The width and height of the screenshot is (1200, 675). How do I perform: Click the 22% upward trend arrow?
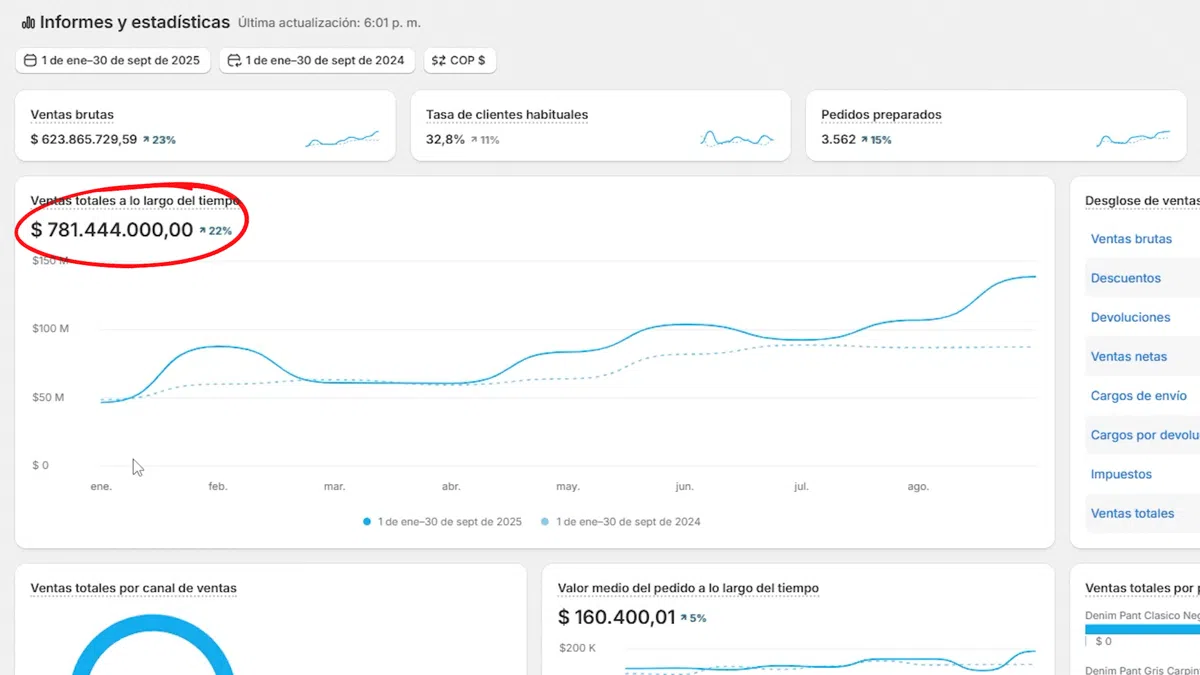click(x=203, y=231)
